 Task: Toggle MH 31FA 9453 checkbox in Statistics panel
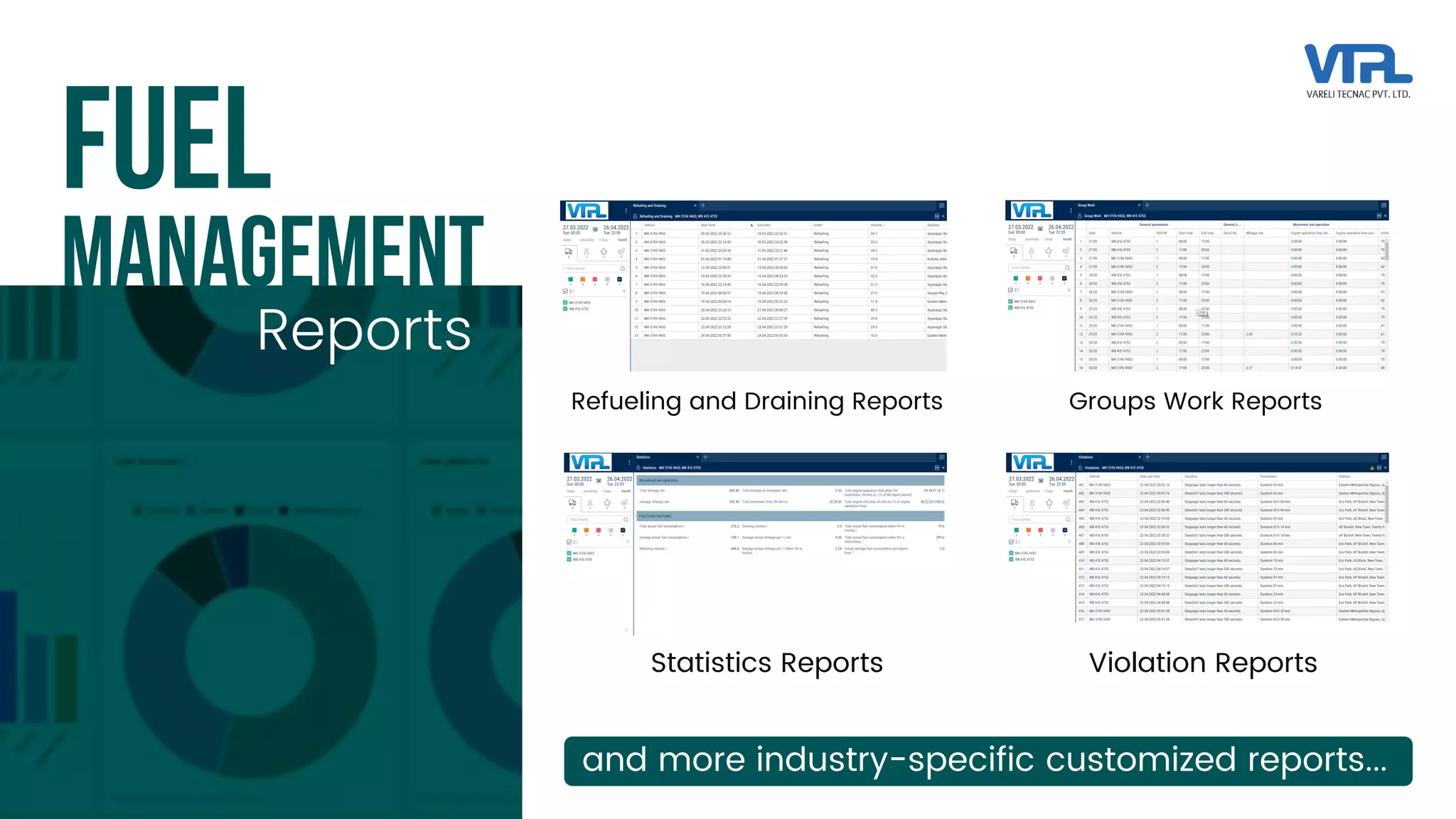click(569, 553)
